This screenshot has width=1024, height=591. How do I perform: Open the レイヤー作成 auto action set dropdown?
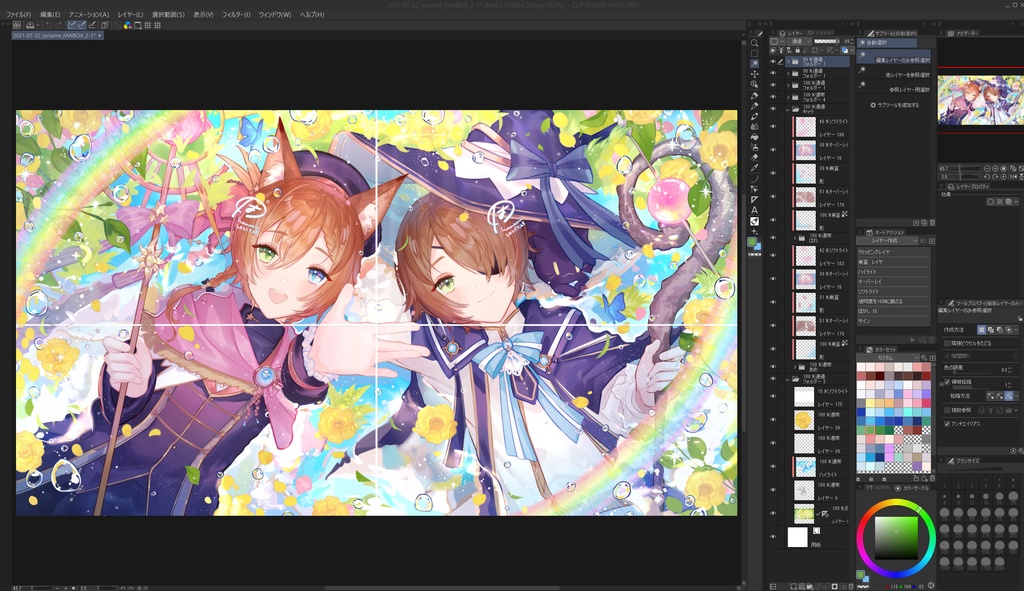click(x=888, y=241)
